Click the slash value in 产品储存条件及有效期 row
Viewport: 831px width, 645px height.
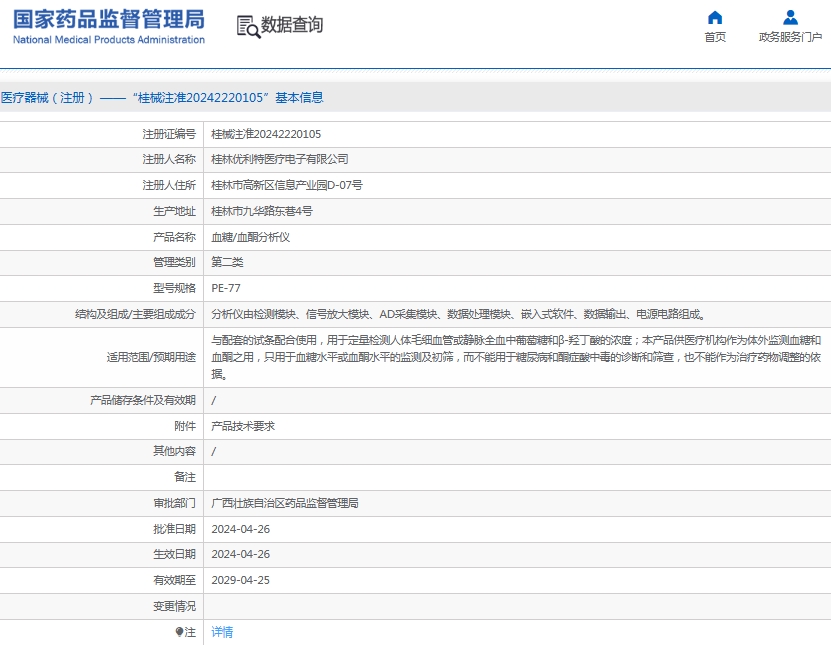pyautogui.click(x=214, y=400)
